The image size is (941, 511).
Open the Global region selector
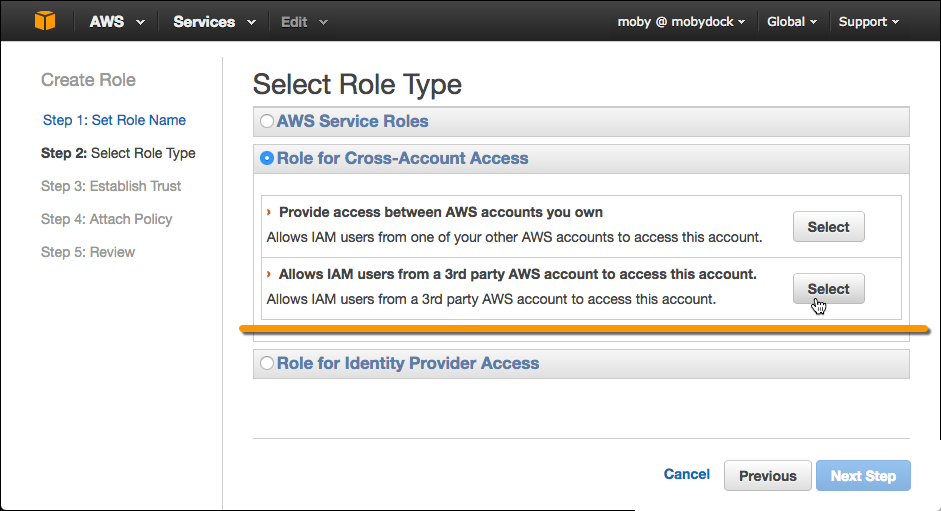pos(792,22)
